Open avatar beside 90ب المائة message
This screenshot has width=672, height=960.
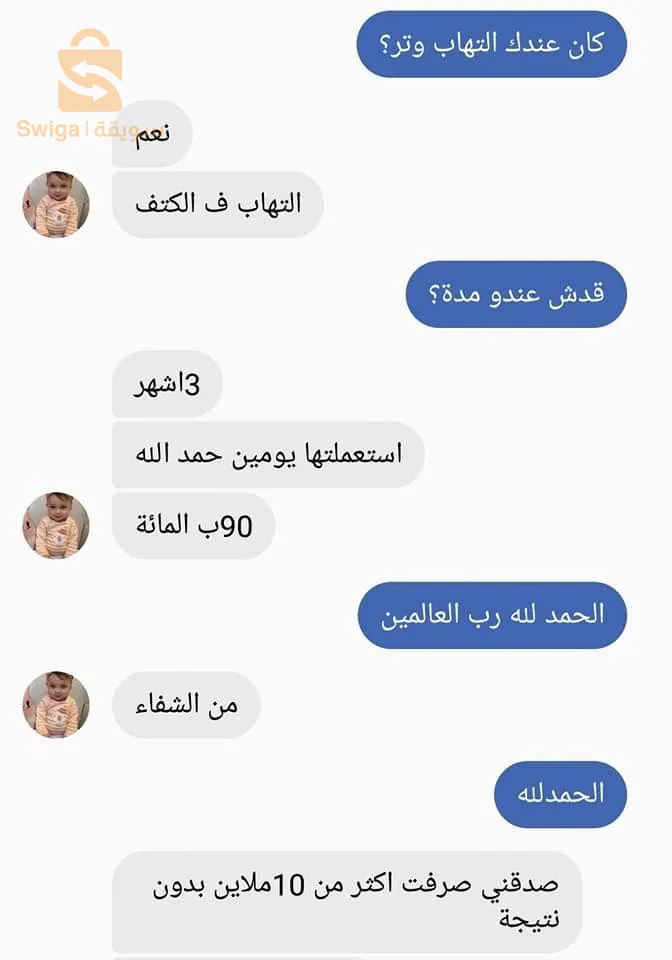pos(56,525)
